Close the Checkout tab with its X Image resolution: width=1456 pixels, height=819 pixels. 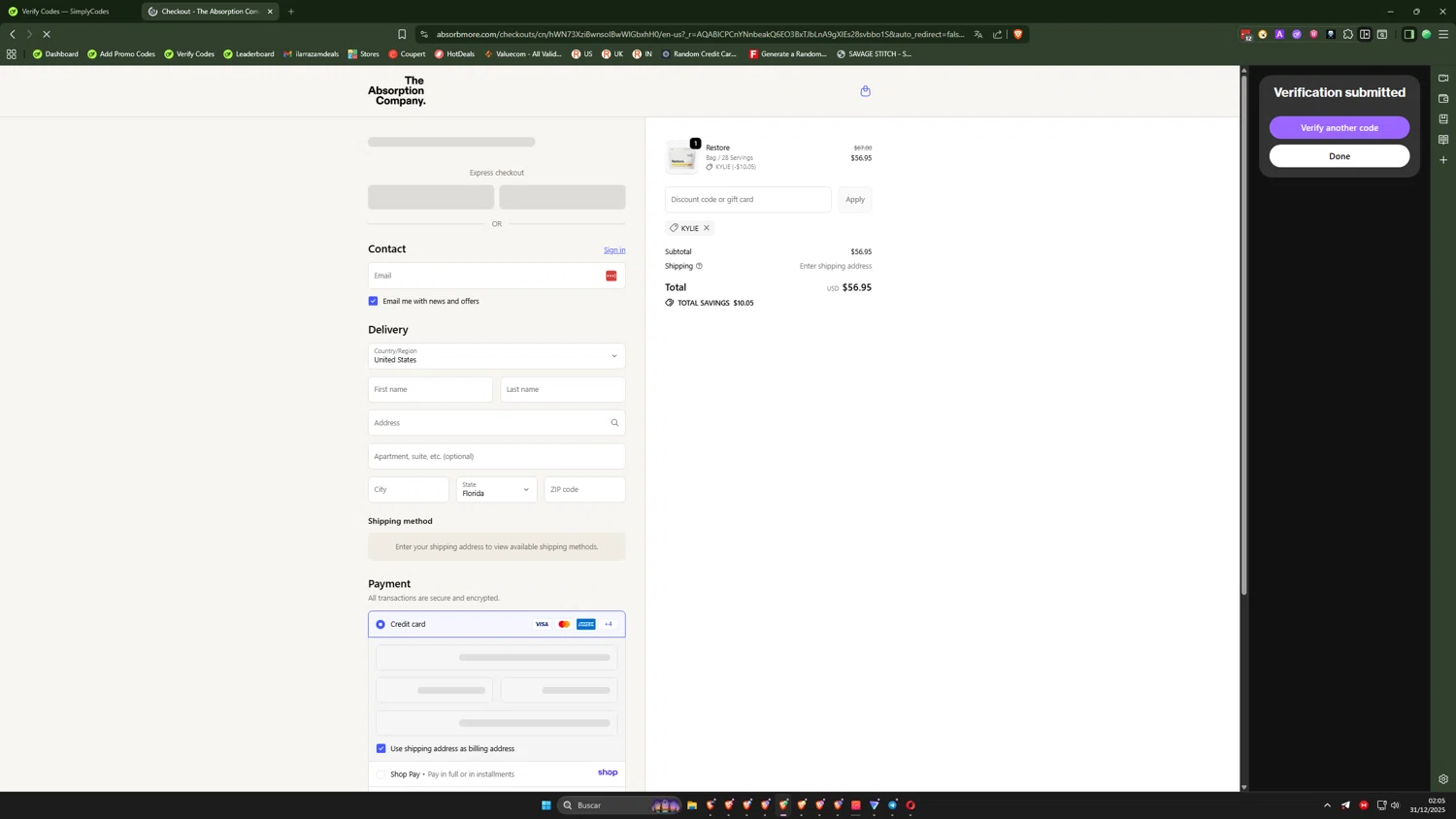[x=270, y=12]
